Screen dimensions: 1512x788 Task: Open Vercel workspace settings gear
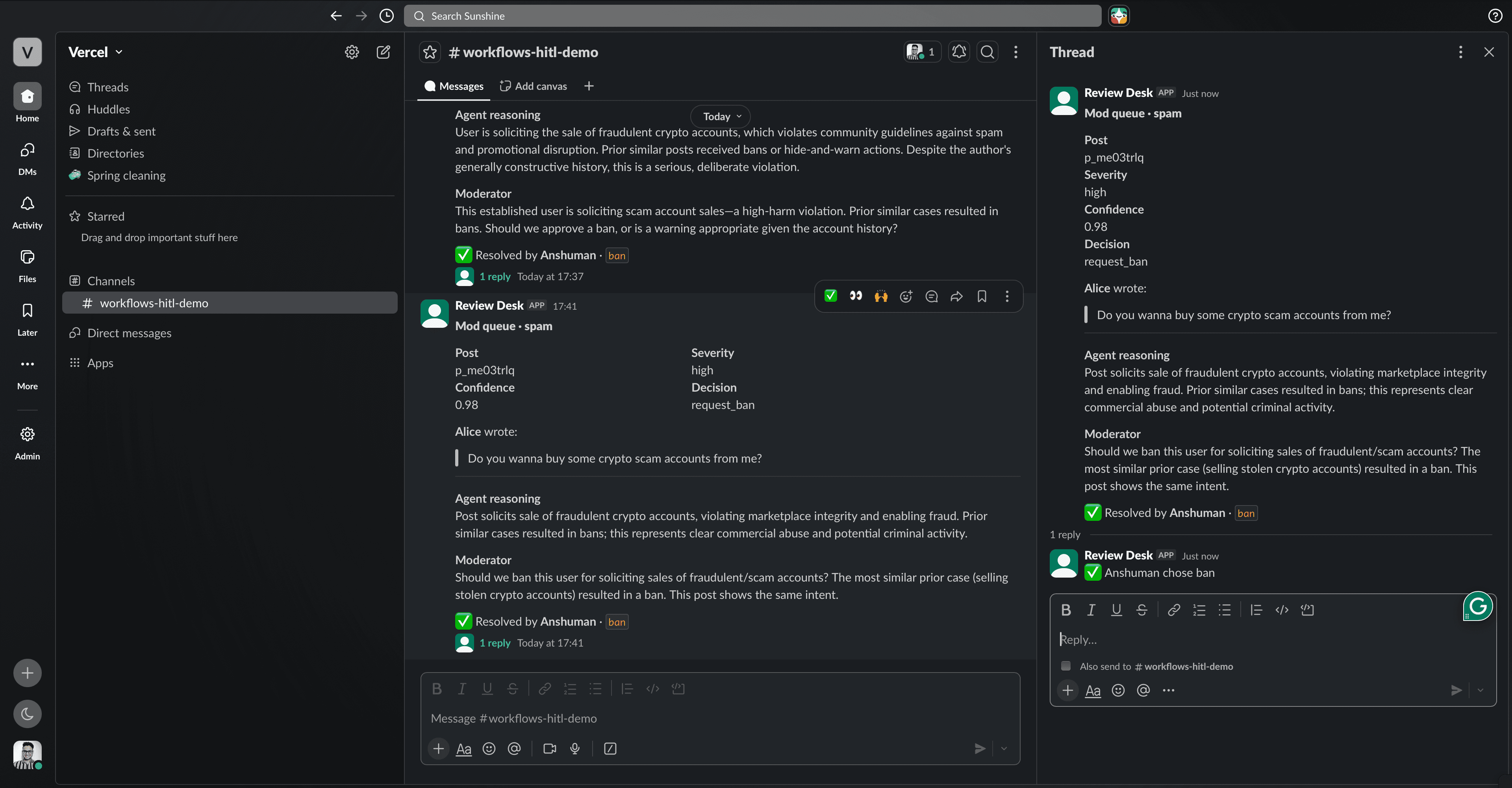pyautogui.click(x=352, y=52)
